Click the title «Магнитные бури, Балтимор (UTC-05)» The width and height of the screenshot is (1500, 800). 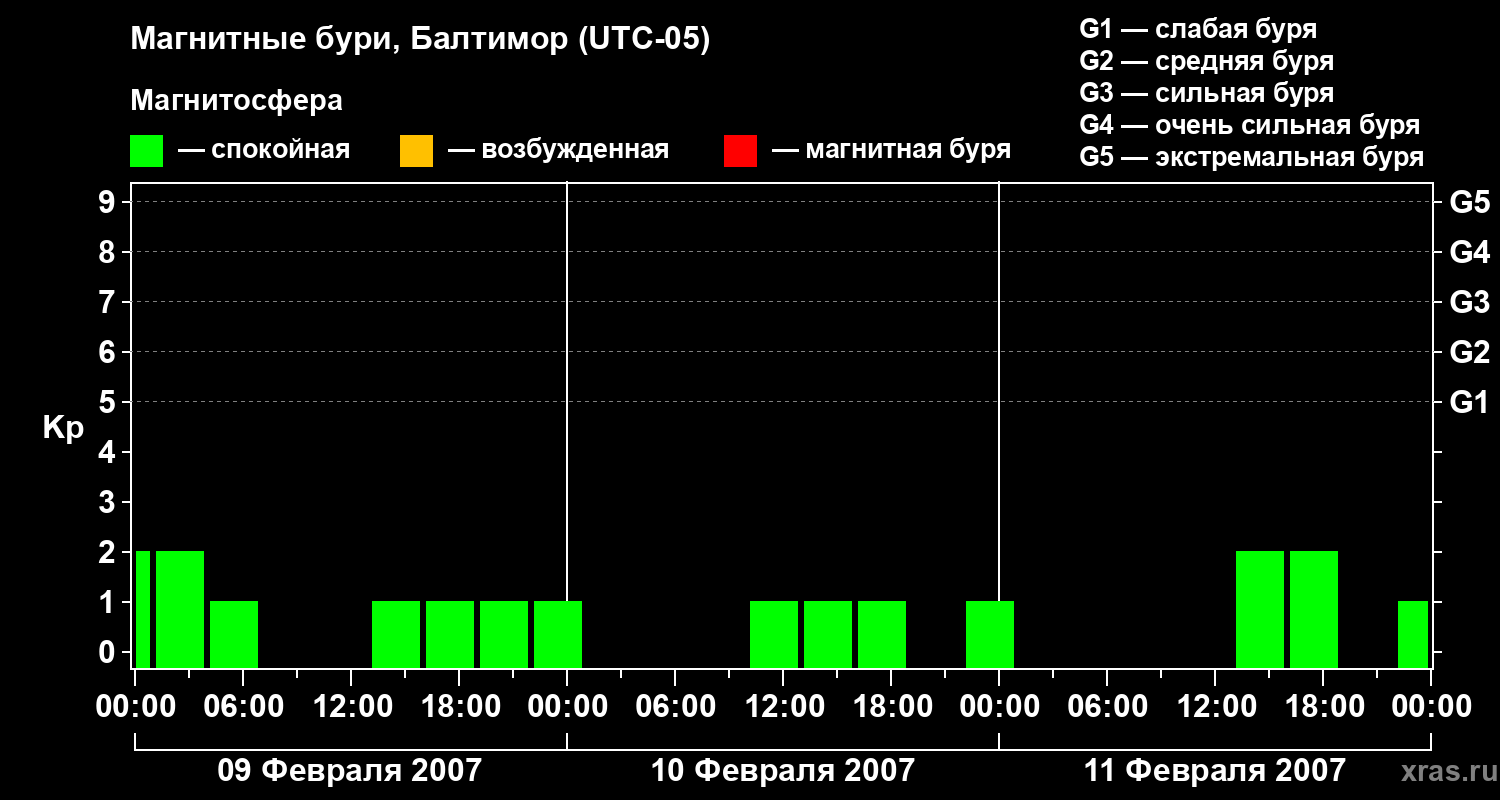pyautogui.click(x=420, y=40)
